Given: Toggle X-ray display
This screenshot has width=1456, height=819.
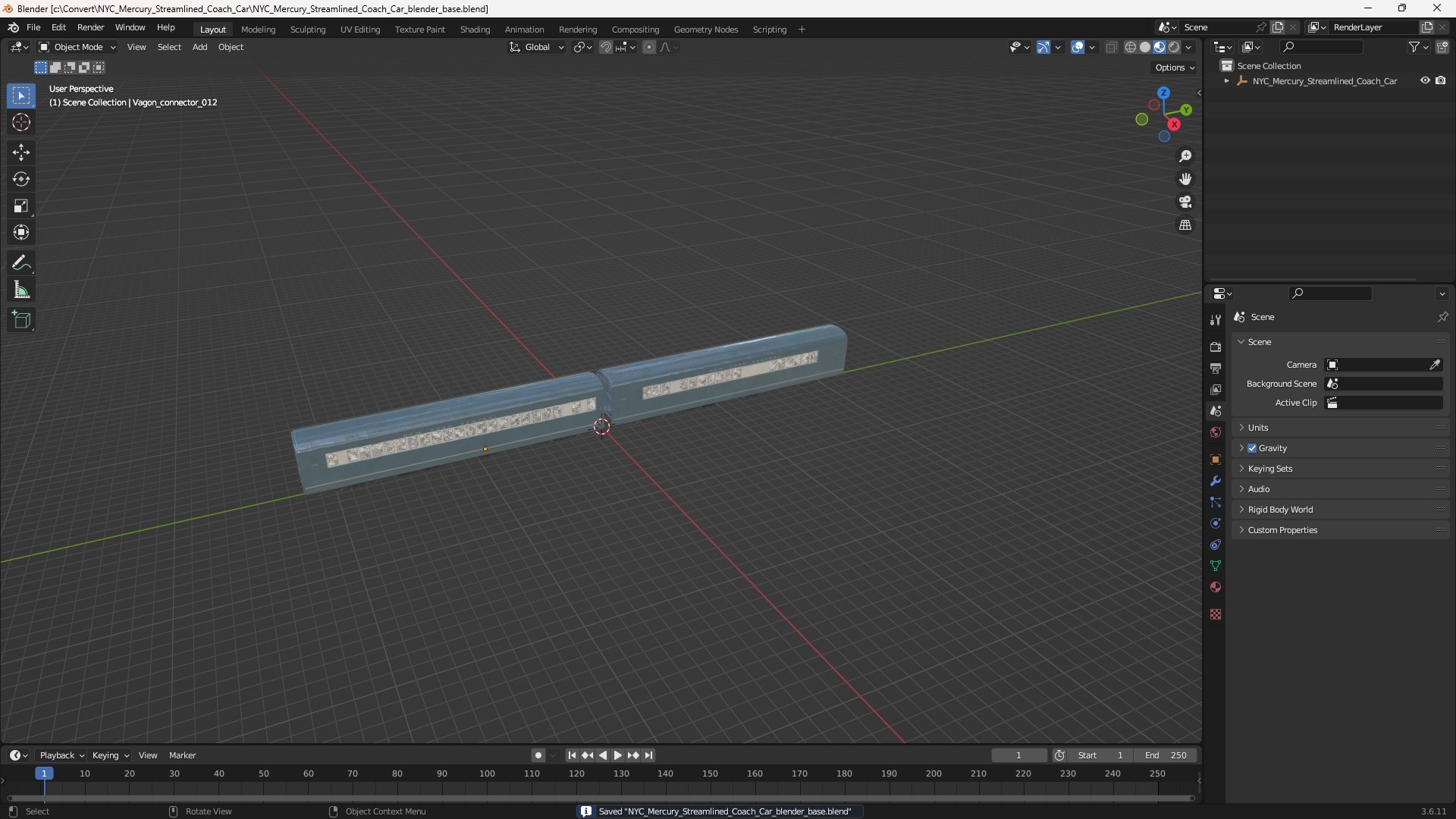Looking at the screenshot, I should (1111, 47).
